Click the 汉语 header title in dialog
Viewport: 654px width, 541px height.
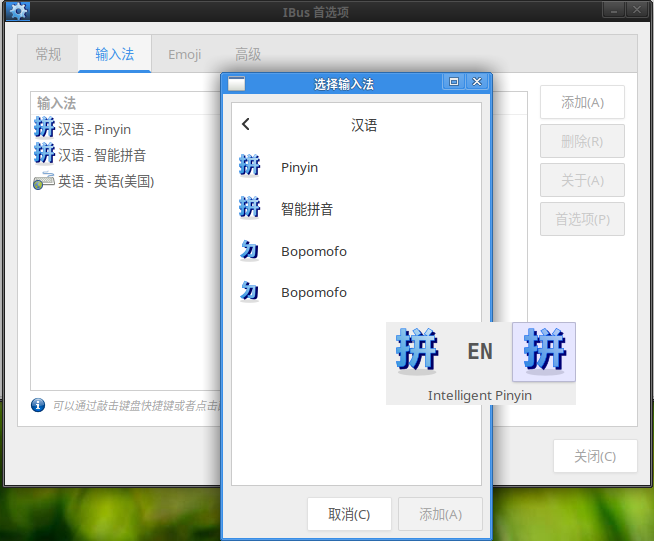coord(364,125)
